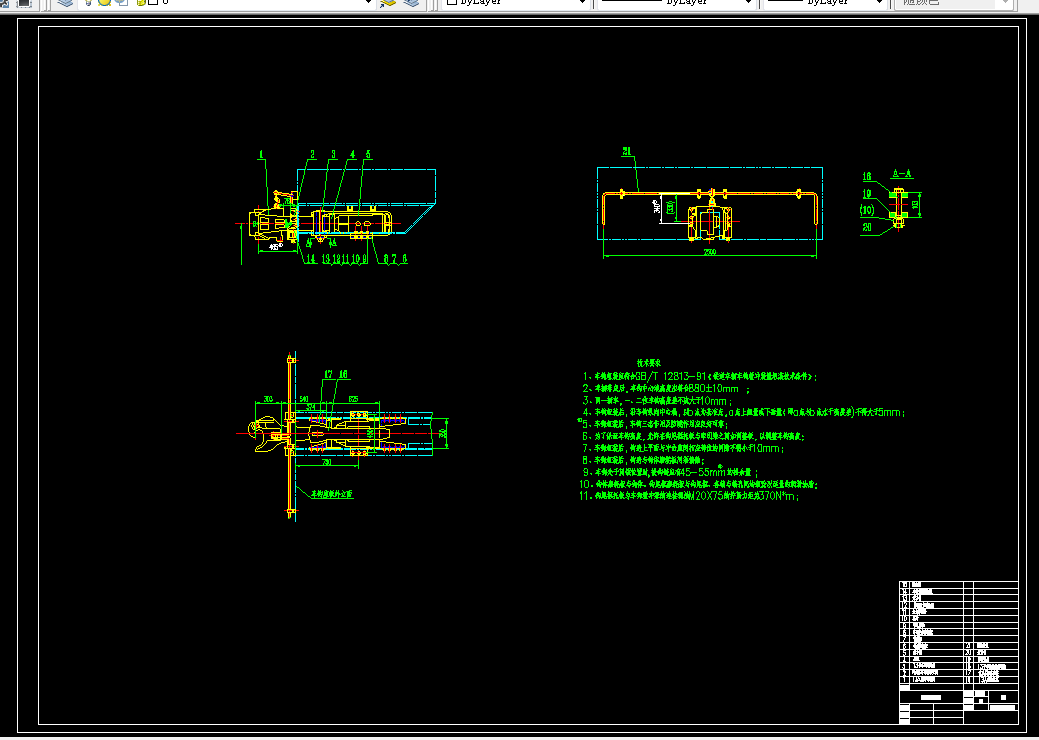
Task: Select the 540 dimension text
Action: pos(303,399)
